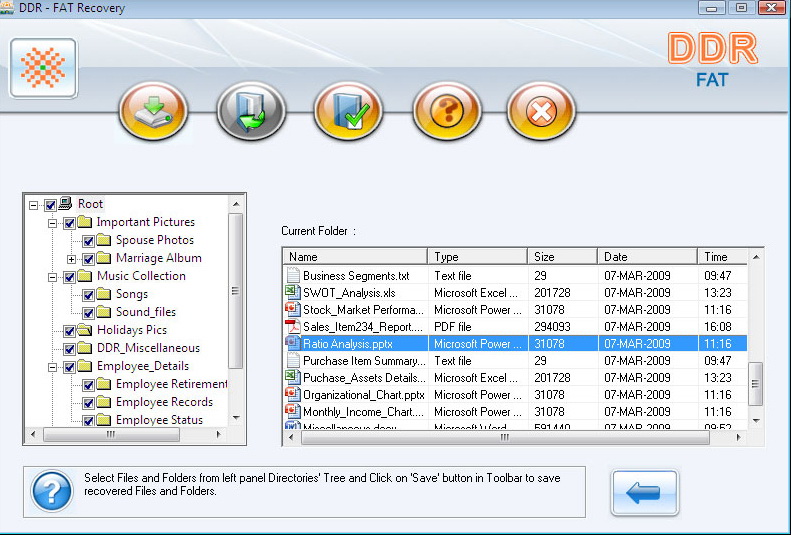Screen dimensions: 791x535
Task: Click the PDF icon of Sales_Item234_Report
Action: coord(292,326)
